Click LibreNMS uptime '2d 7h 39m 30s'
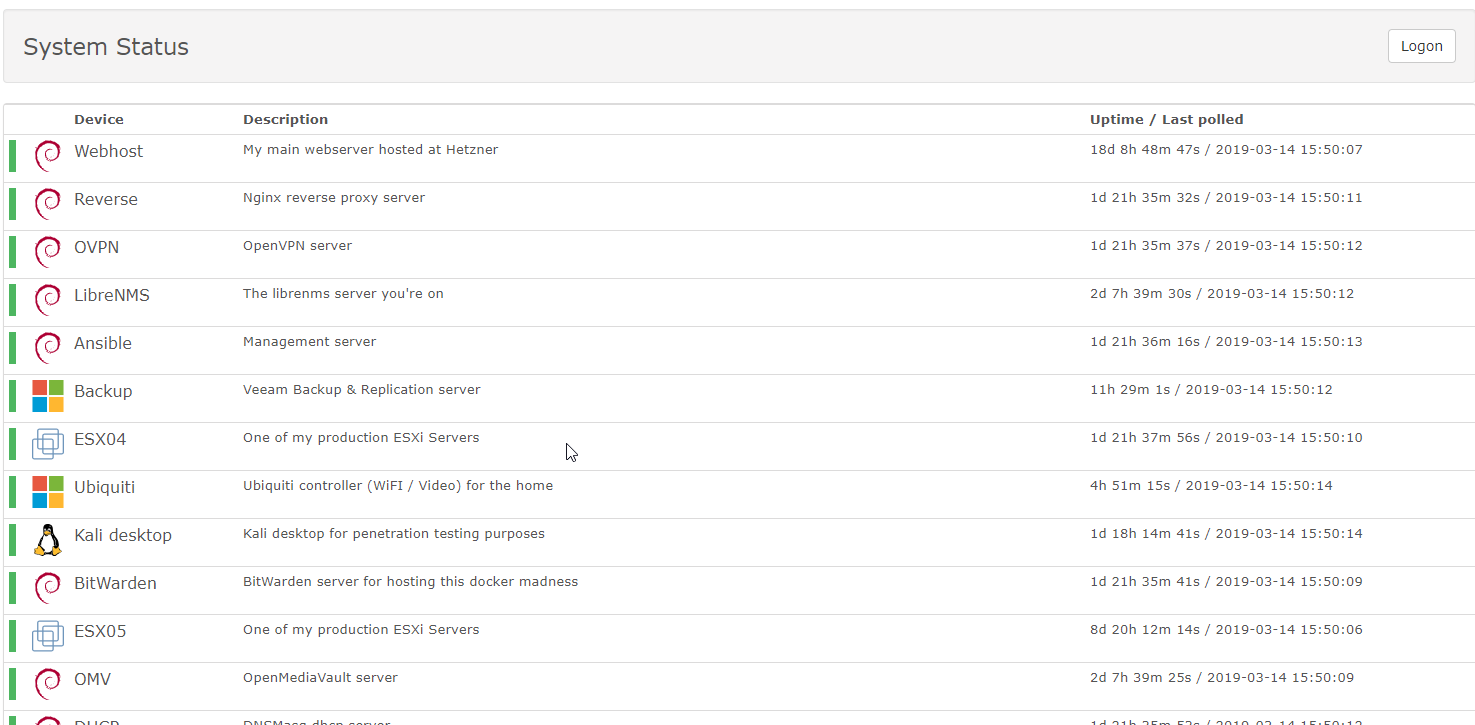Screen dimensions: 1475x725 tap(1140, 294)
